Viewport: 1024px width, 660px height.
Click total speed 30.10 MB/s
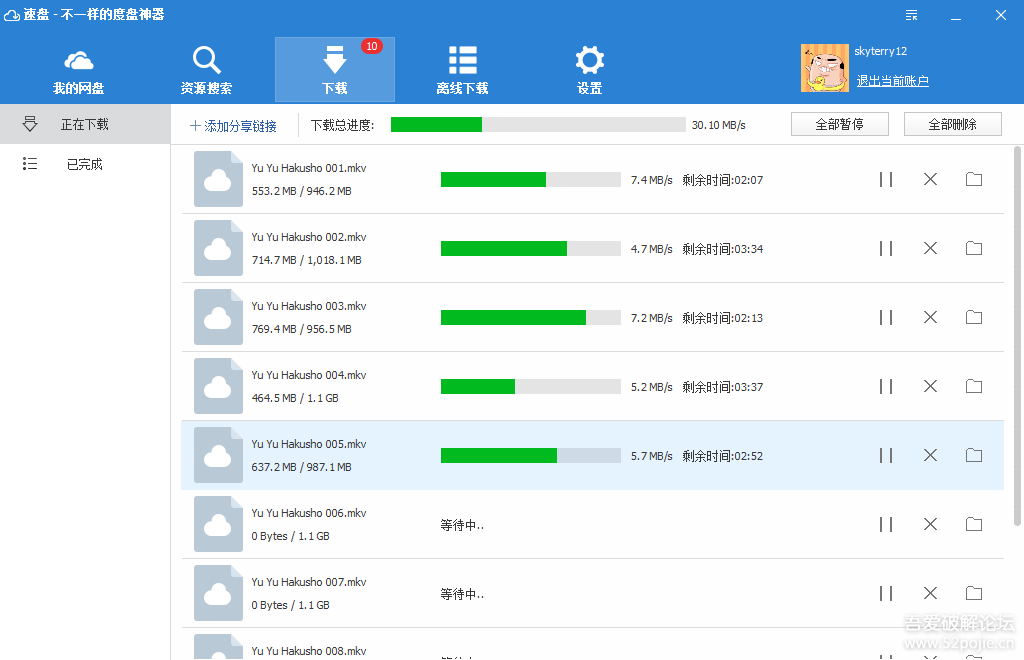pyautogui.click(x=718, y=125)
